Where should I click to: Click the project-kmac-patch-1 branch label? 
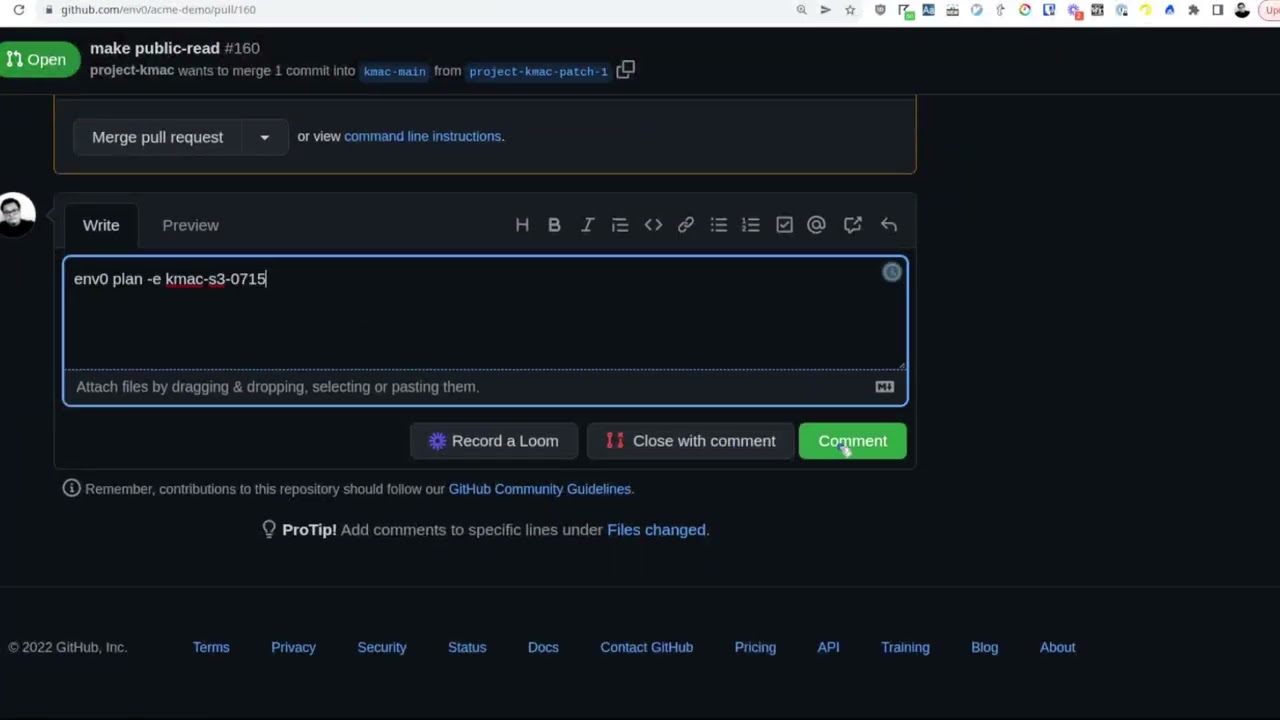pyautogui.click(x=538, y=71)
